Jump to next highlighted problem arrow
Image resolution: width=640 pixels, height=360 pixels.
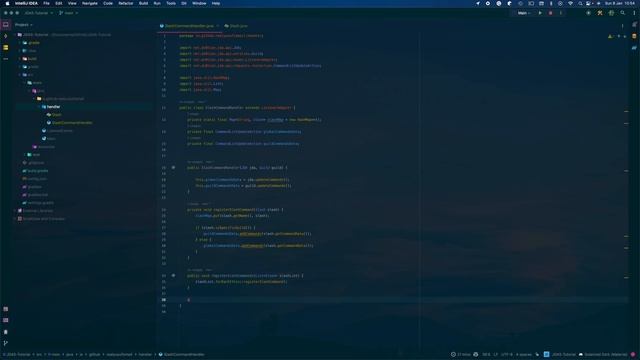[x=625, y=36]
